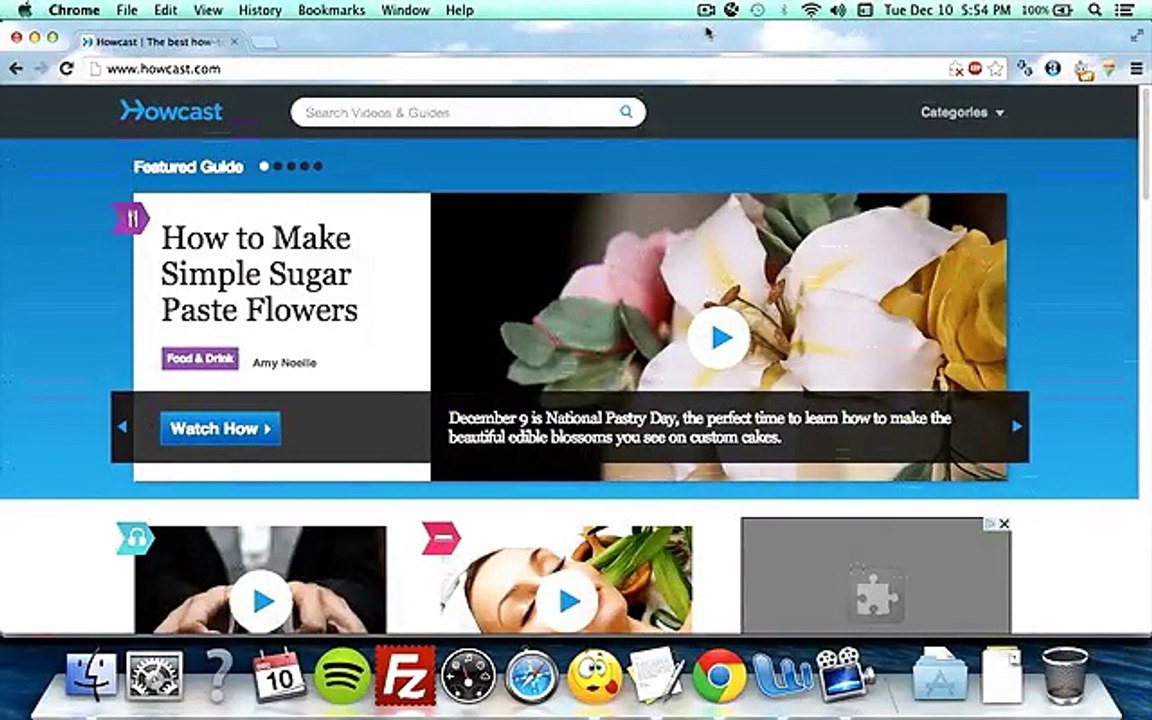Click the Food & Drink category tag
1152x720 pixels.
[200, 359]
